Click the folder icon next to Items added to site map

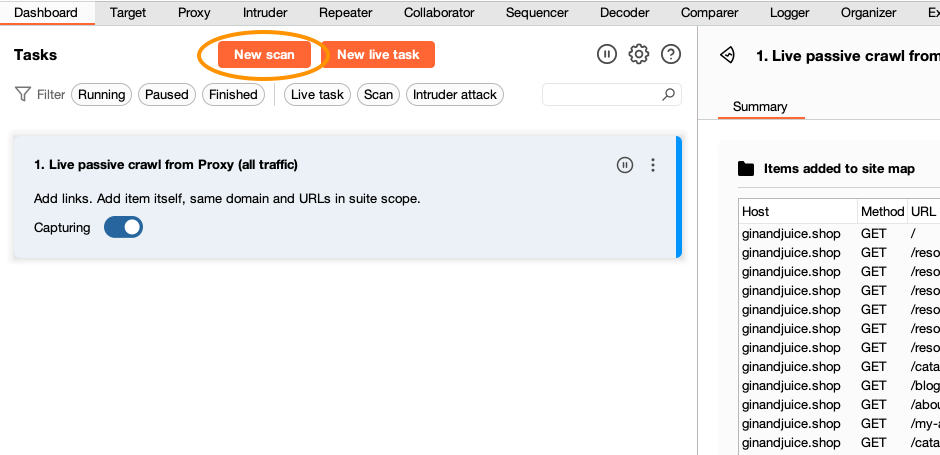[746, 169]
